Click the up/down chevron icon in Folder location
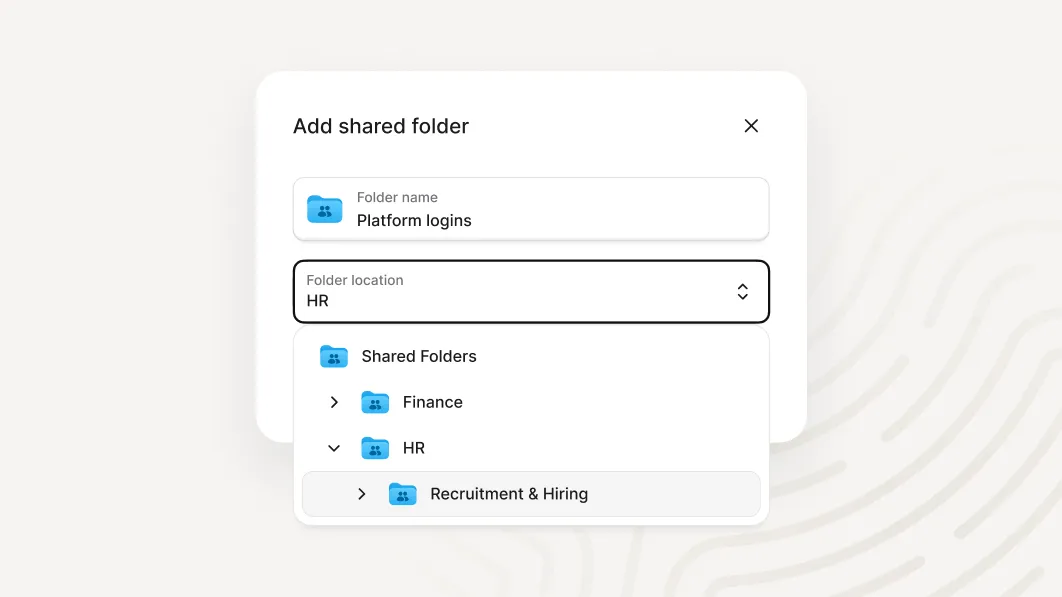Screen dimensions: 1062x597 coord(743,291)
